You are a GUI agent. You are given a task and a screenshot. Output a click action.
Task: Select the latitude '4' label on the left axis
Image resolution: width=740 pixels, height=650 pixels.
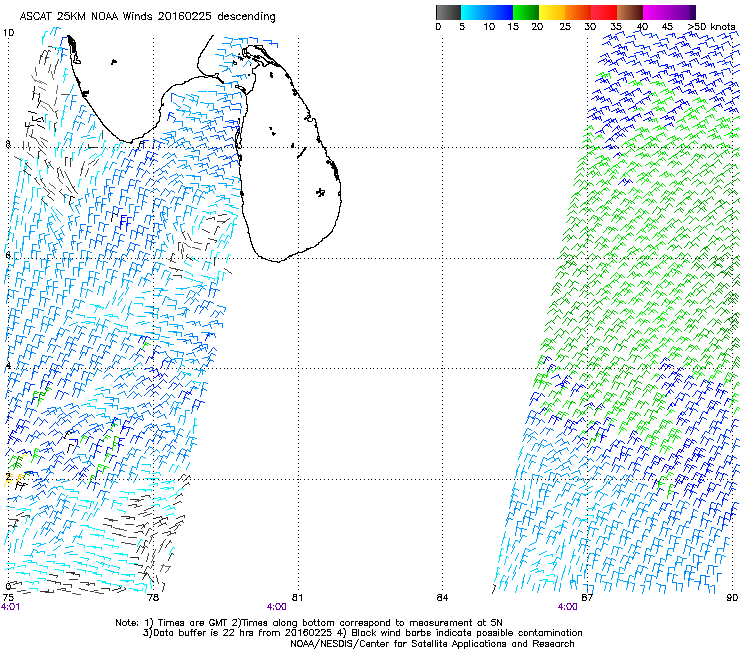8,366
